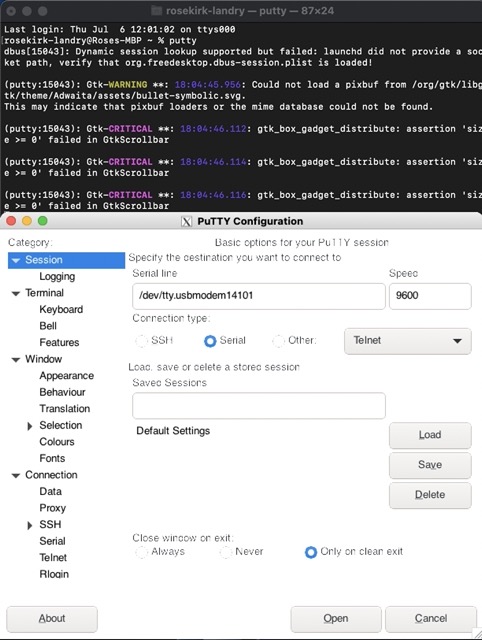Click the folder icon in terminal title bar
482x640 pixels.
pyautogui.click(x=156, y=11)
